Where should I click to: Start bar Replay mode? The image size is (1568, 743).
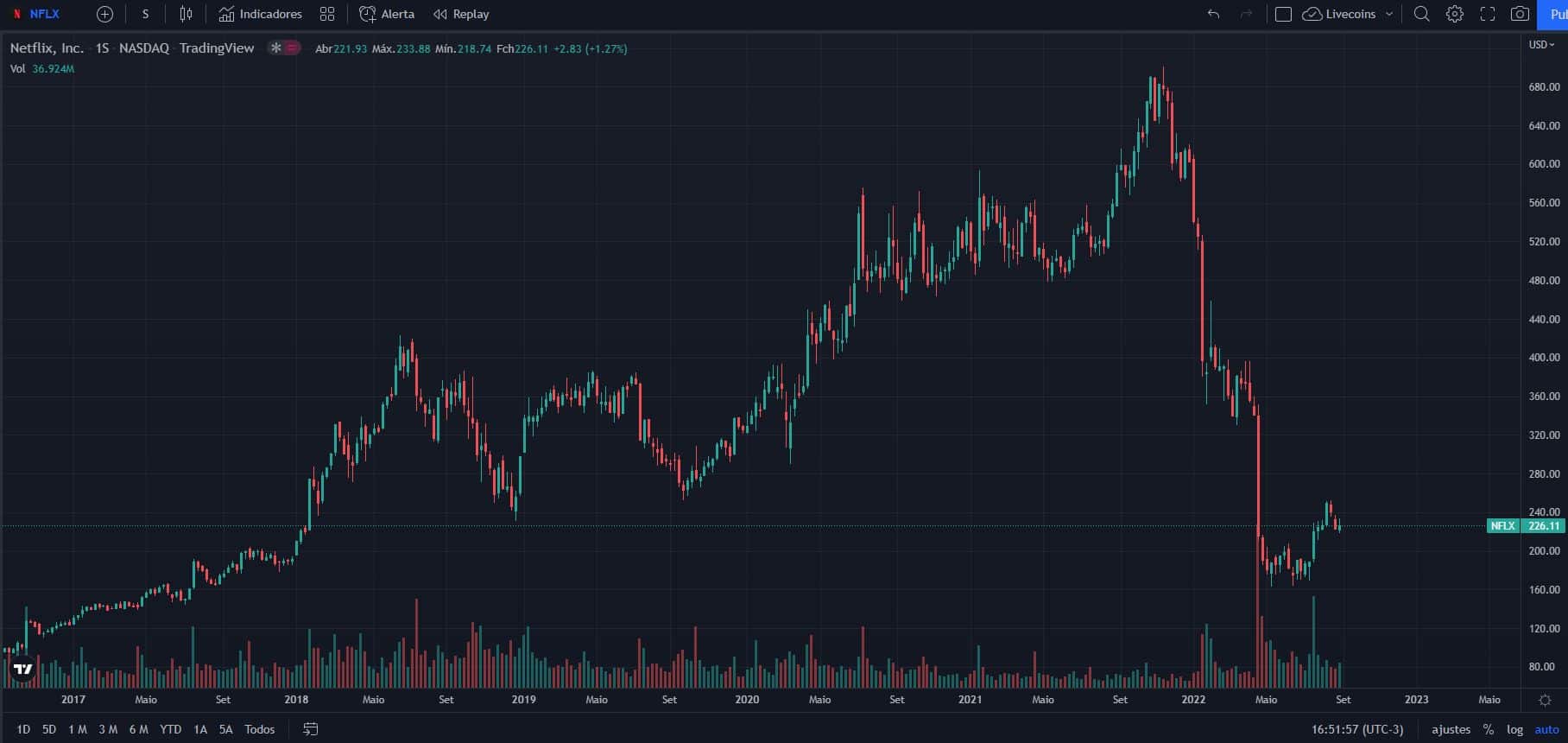[x=461, y=14]
